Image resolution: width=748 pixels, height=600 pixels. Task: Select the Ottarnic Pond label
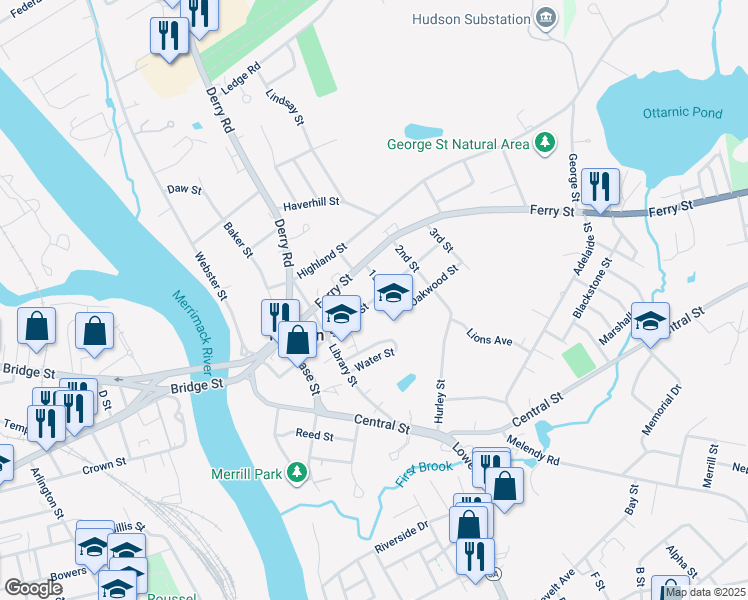(682, 113)
